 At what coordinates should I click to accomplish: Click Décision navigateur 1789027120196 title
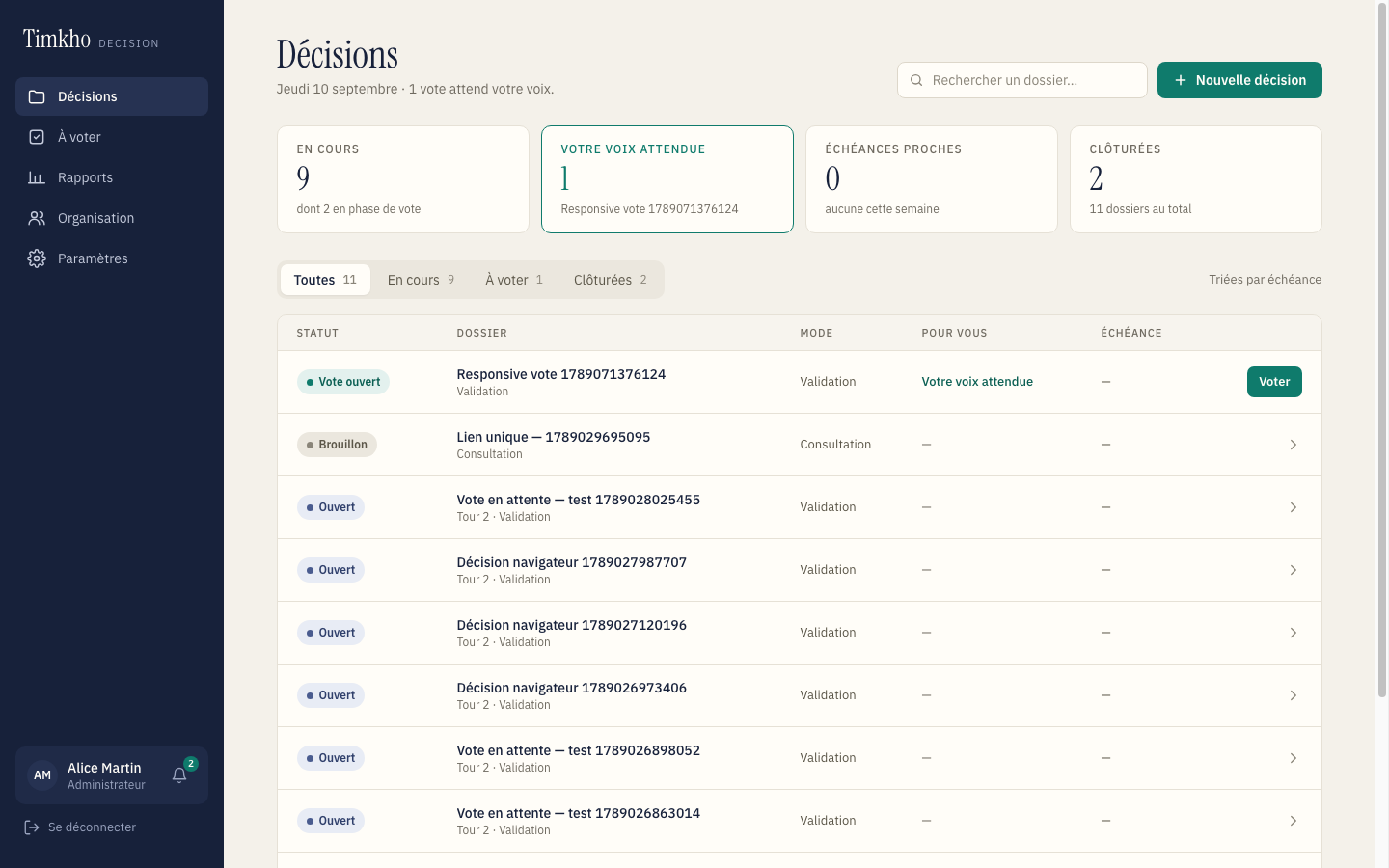click(572, 625)
